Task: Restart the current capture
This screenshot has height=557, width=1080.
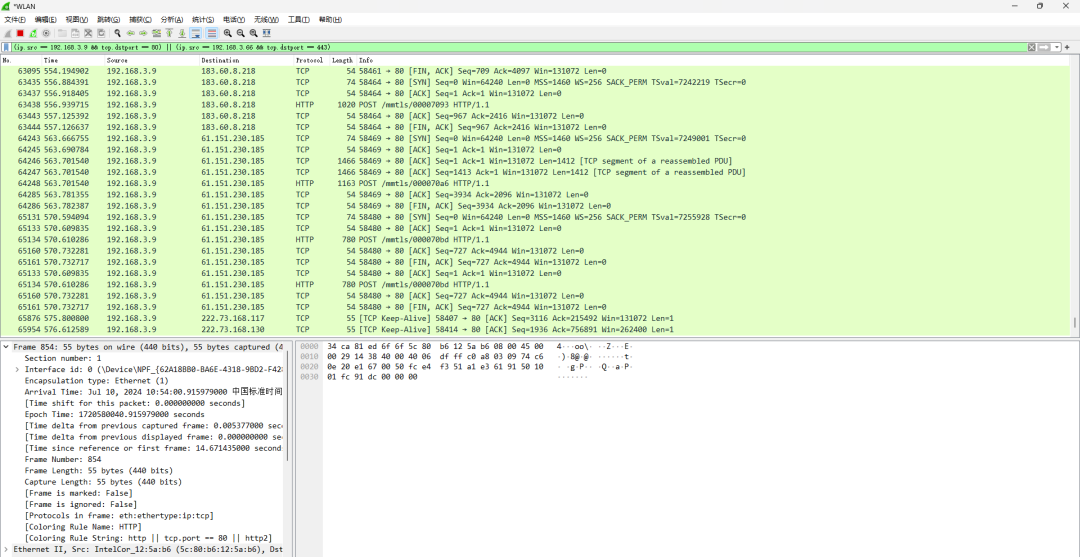Action: (33, 33)
